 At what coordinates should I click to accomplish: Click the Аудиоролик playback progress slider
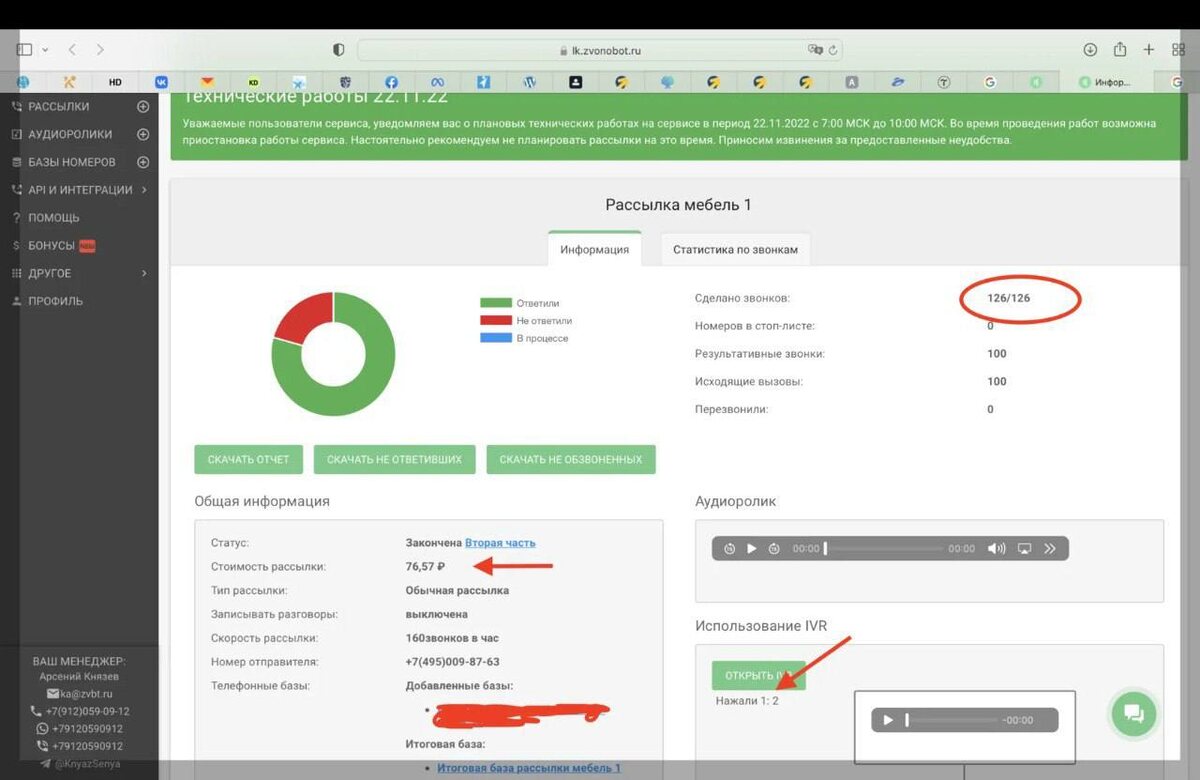(884, 549)
